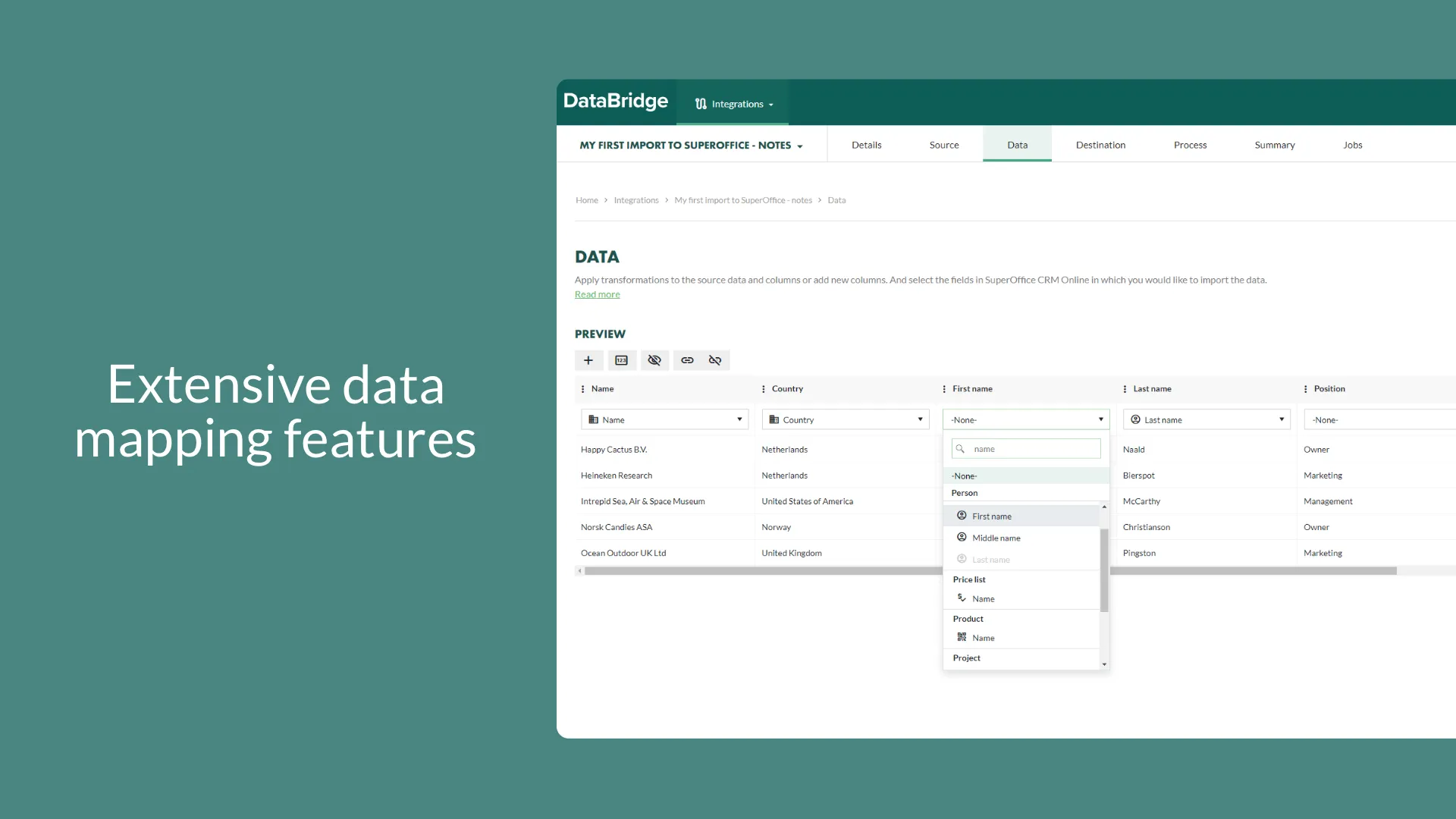The width and height of the screenshot is (1456, 819).
Task: Expand the Country field mapping dropdown
Action: [x=845, y=419]
